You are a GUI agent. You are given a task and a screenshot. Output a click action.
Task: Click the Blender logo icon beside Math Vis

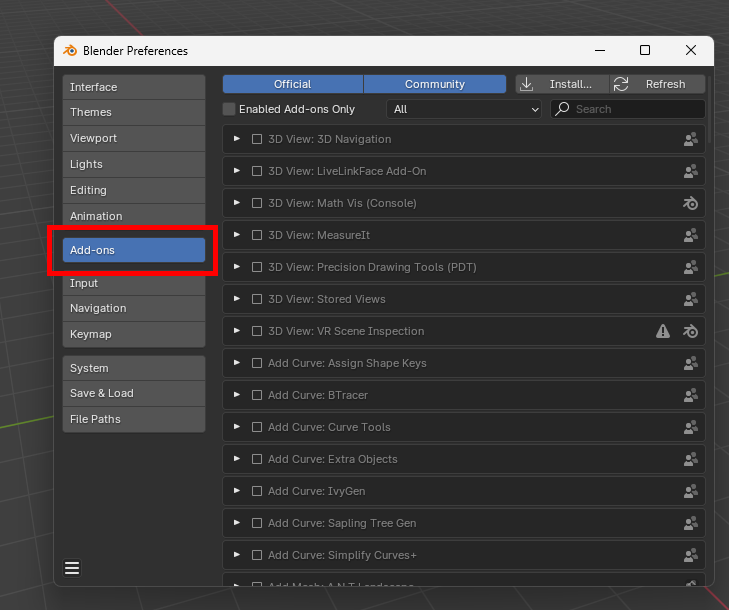[690, 203]
